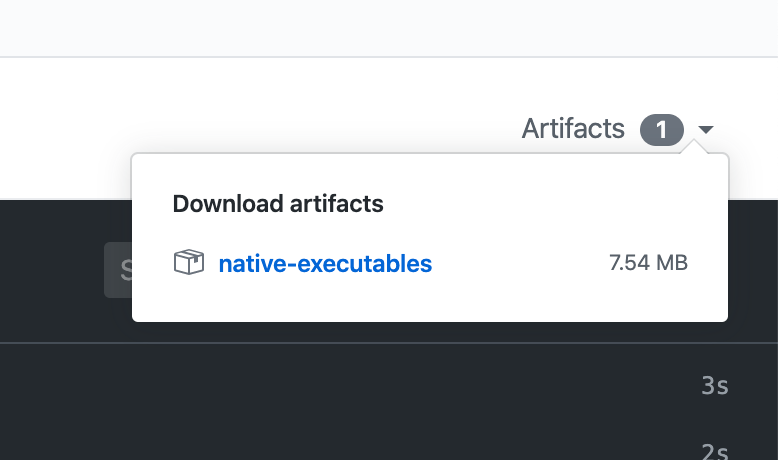Click the package icon beside native-executables
This screenshot has width=778, height=460.
[188, 264]
